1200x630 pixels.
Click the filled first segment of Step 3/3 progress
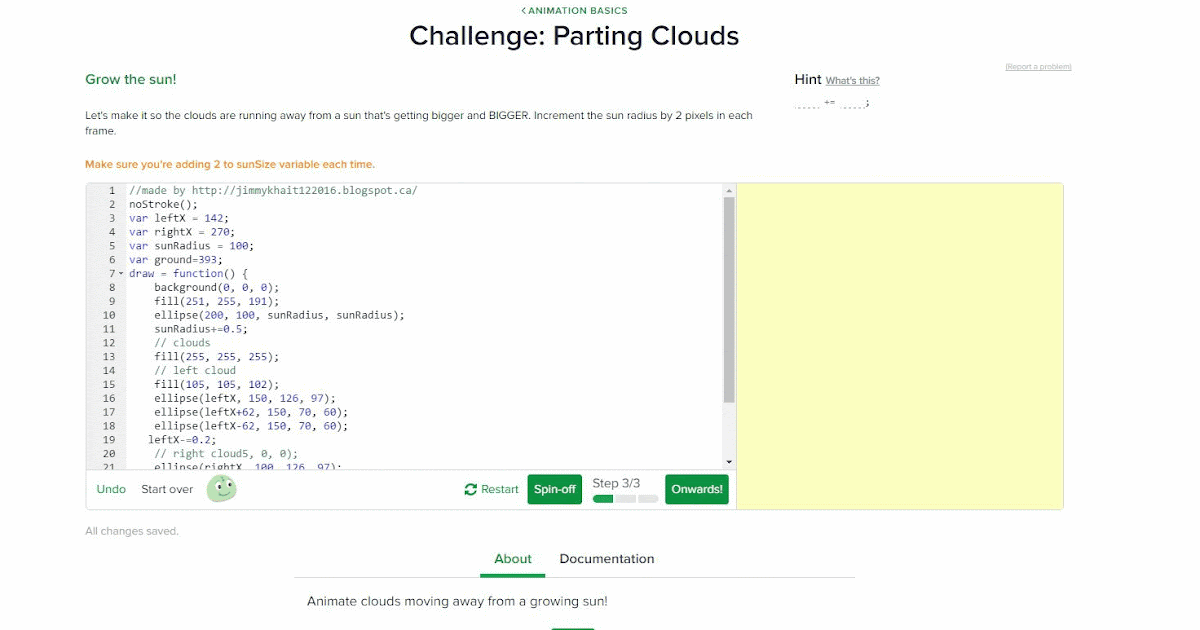pos(602,497)
